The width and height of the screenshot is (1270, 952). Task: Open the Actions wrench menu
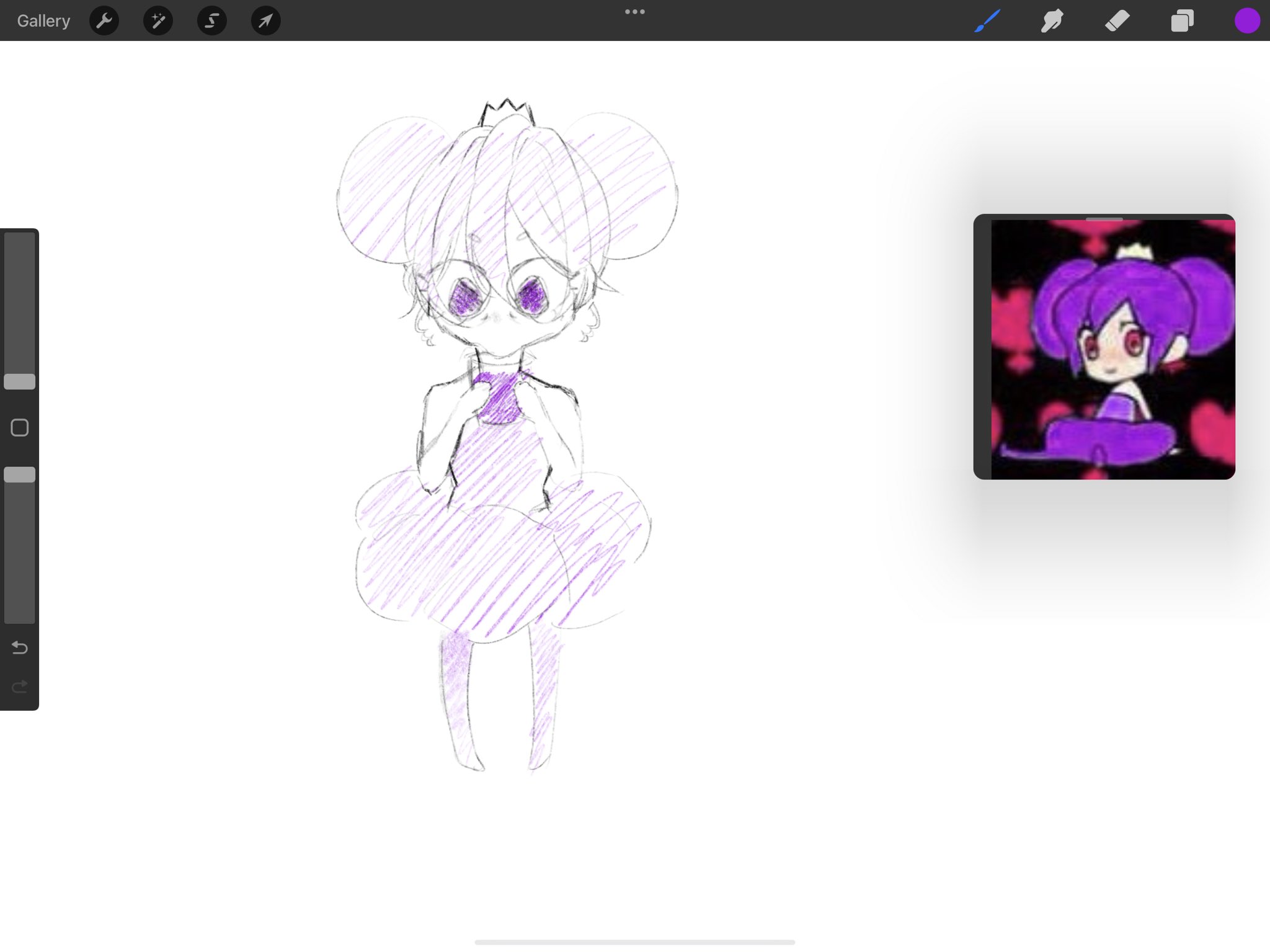[x=104, y=21]
